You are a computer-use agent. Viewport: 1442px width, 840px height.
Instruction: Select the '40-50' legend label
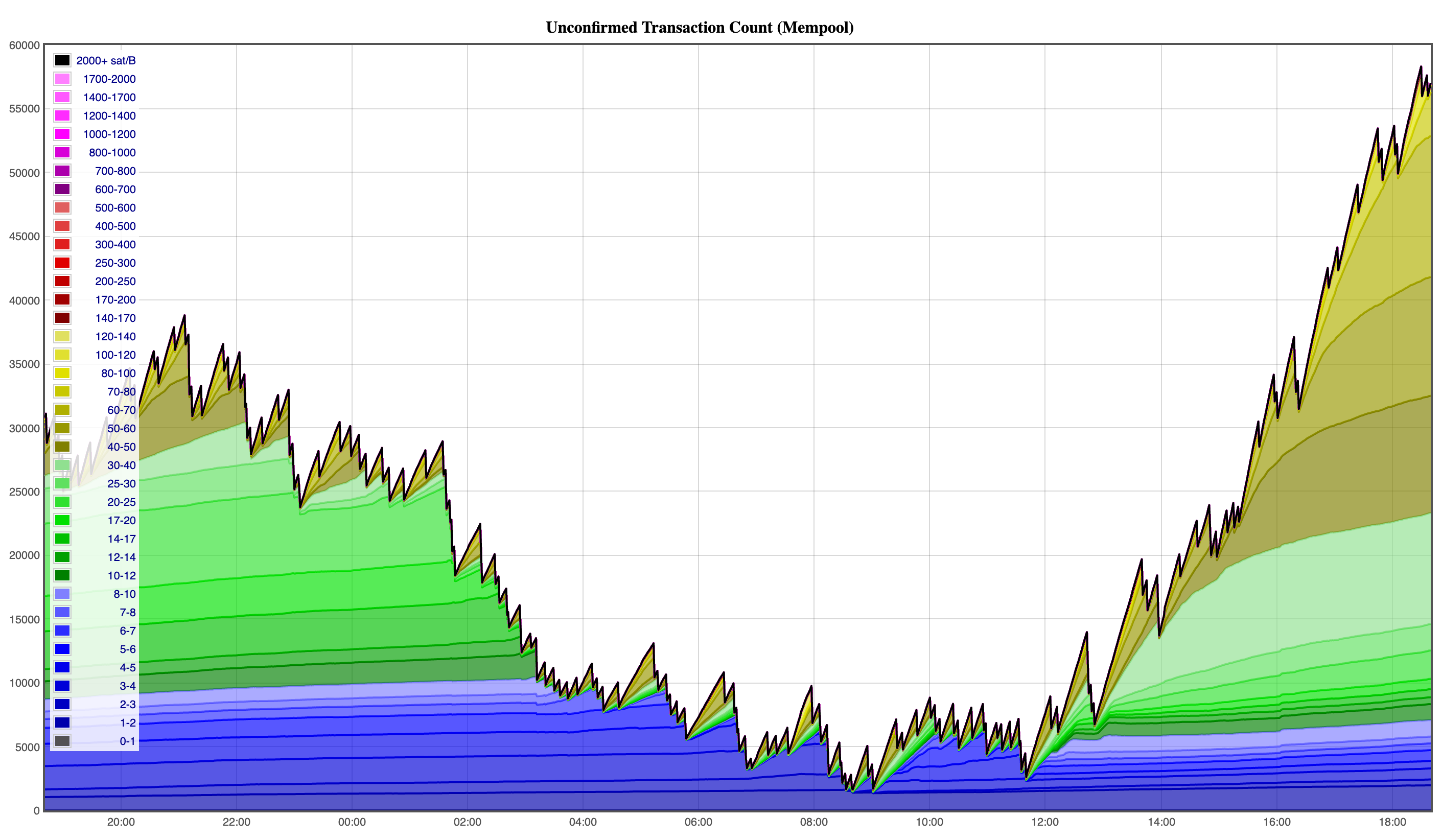121,447
